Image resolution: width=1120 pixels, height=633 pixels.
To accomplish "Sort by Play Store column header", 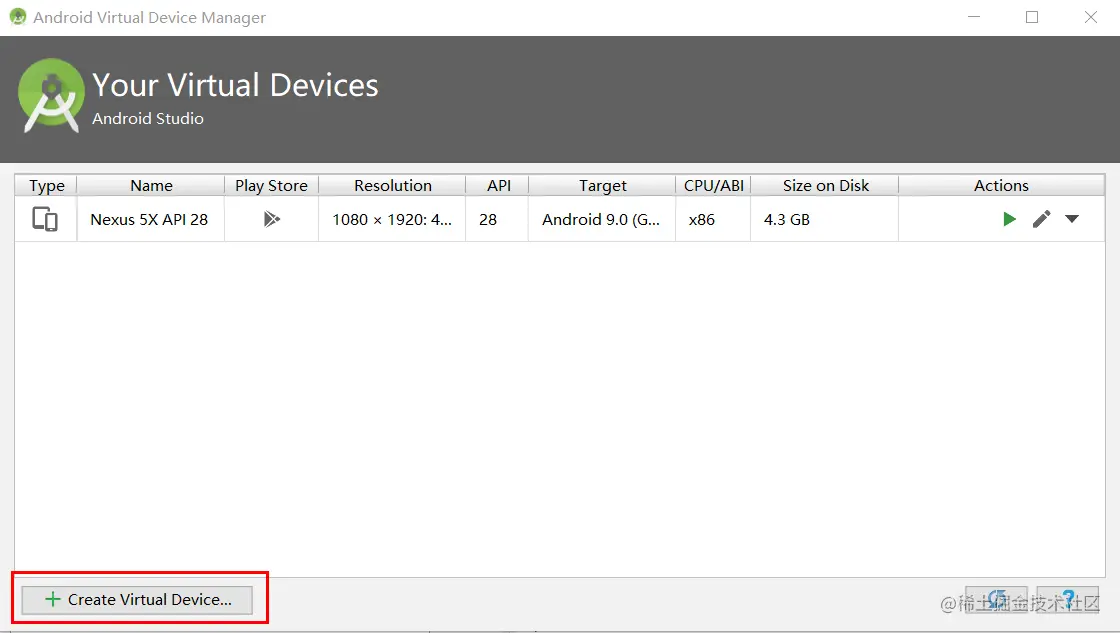I will [x=271, y=186].
